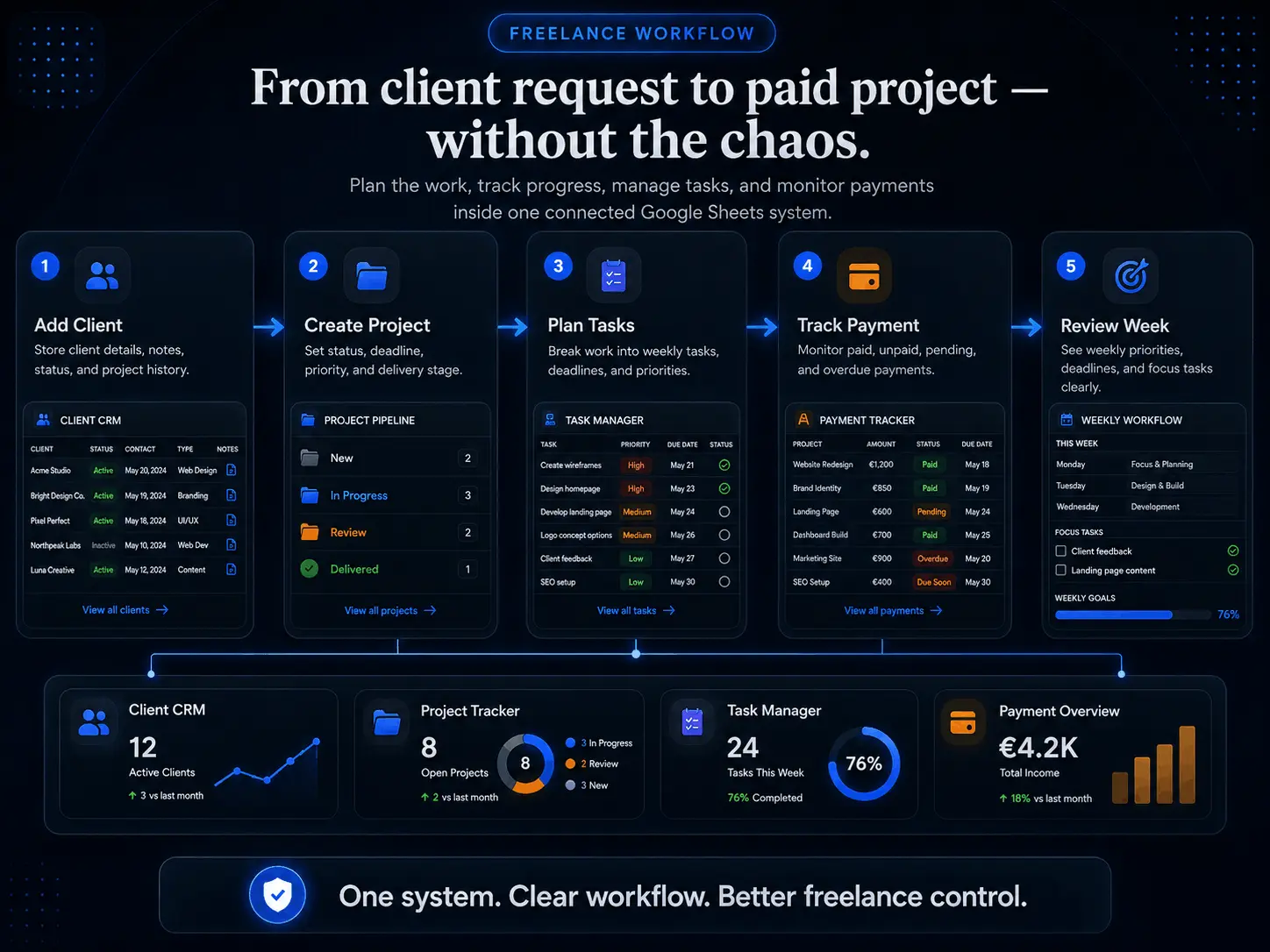Open the notes icon for Luna Creative
Screen dimensions: 1270x952
(x=232, y=569)
